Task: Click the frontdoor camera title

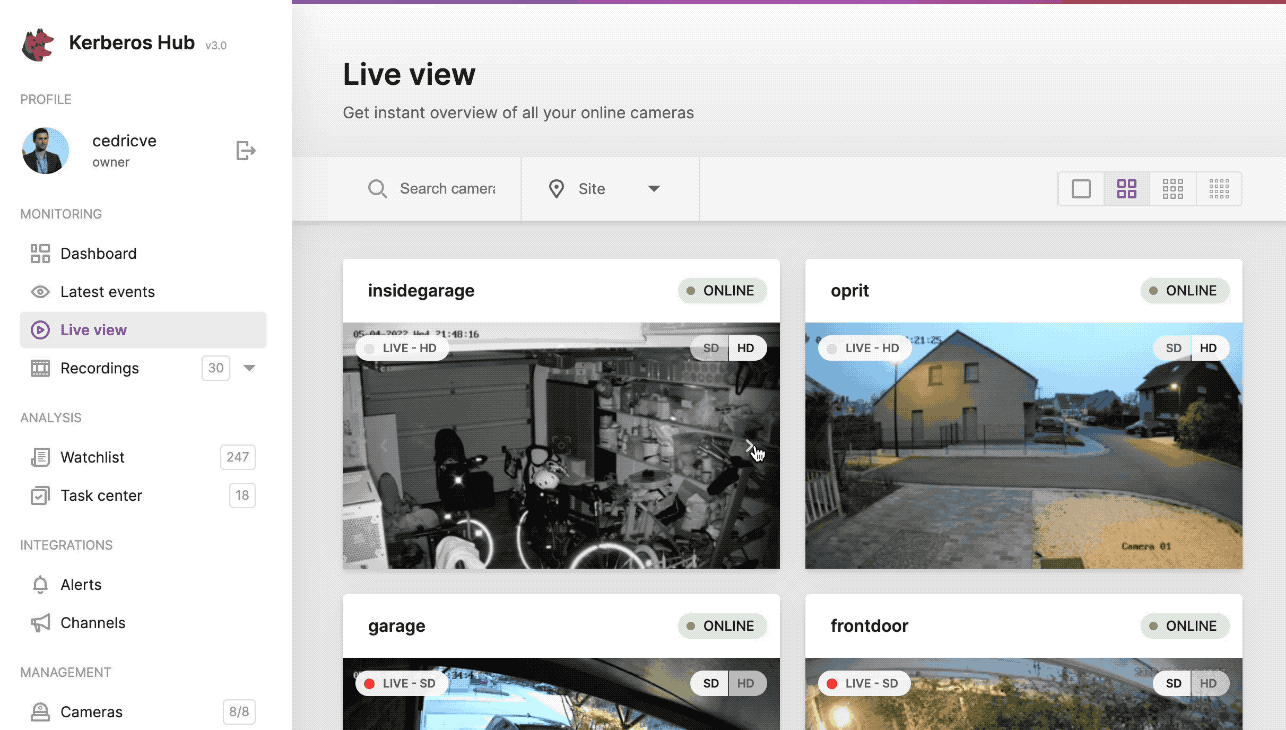Action: (870, 626)
